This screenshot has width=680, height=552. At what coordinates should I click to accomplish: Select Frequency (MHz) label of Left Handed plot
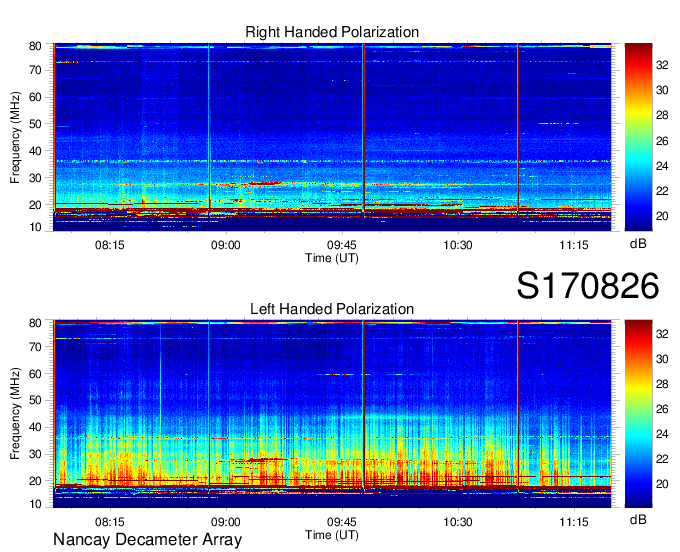point(15,414)
